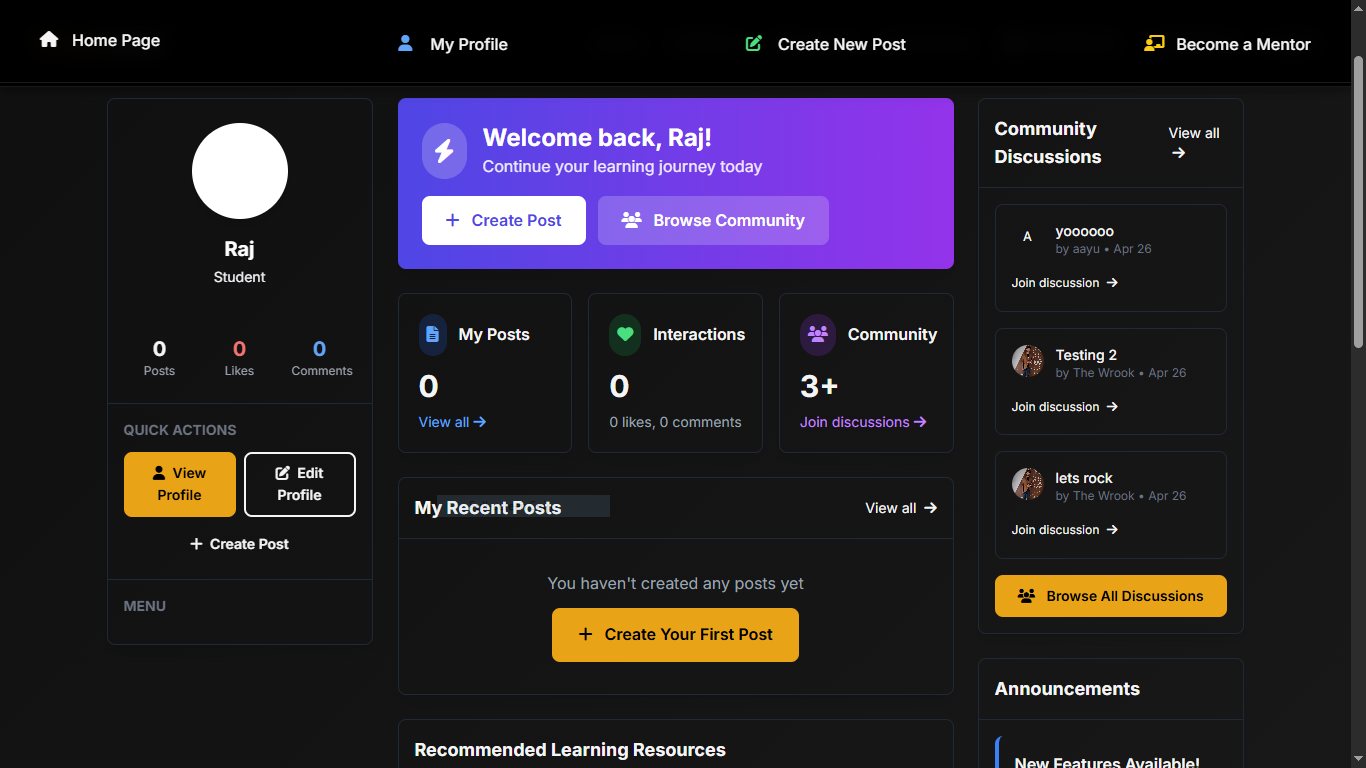Image resolution: width=1366 pixels, height=768 pixels.
Task: Click the page vertical scrollbar
Action: click(x=1358, y=200)
